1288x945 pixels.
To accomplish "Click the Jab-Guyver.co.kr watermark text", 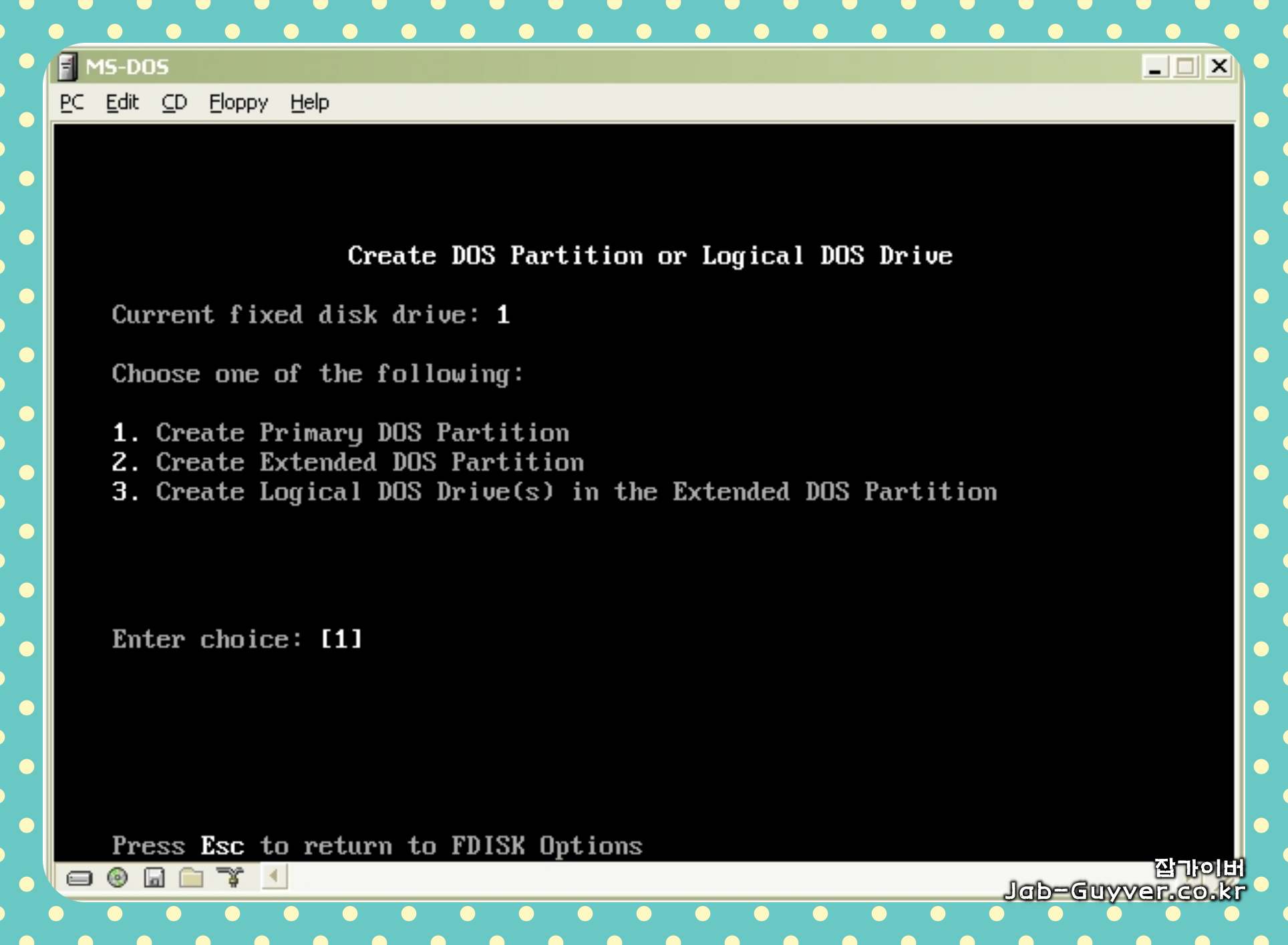I will 1125,891.
